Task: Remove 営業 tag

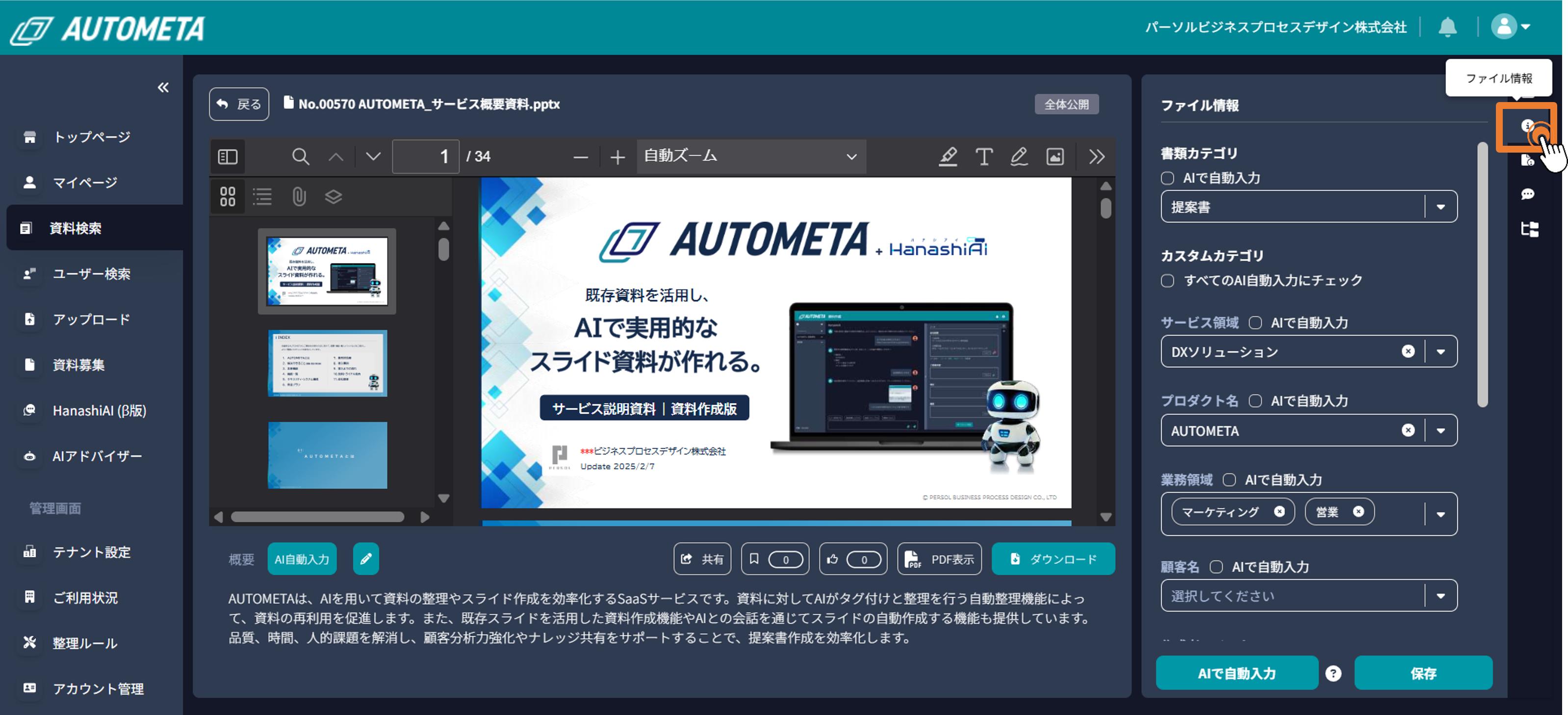Action: [x=1358, y=511]
